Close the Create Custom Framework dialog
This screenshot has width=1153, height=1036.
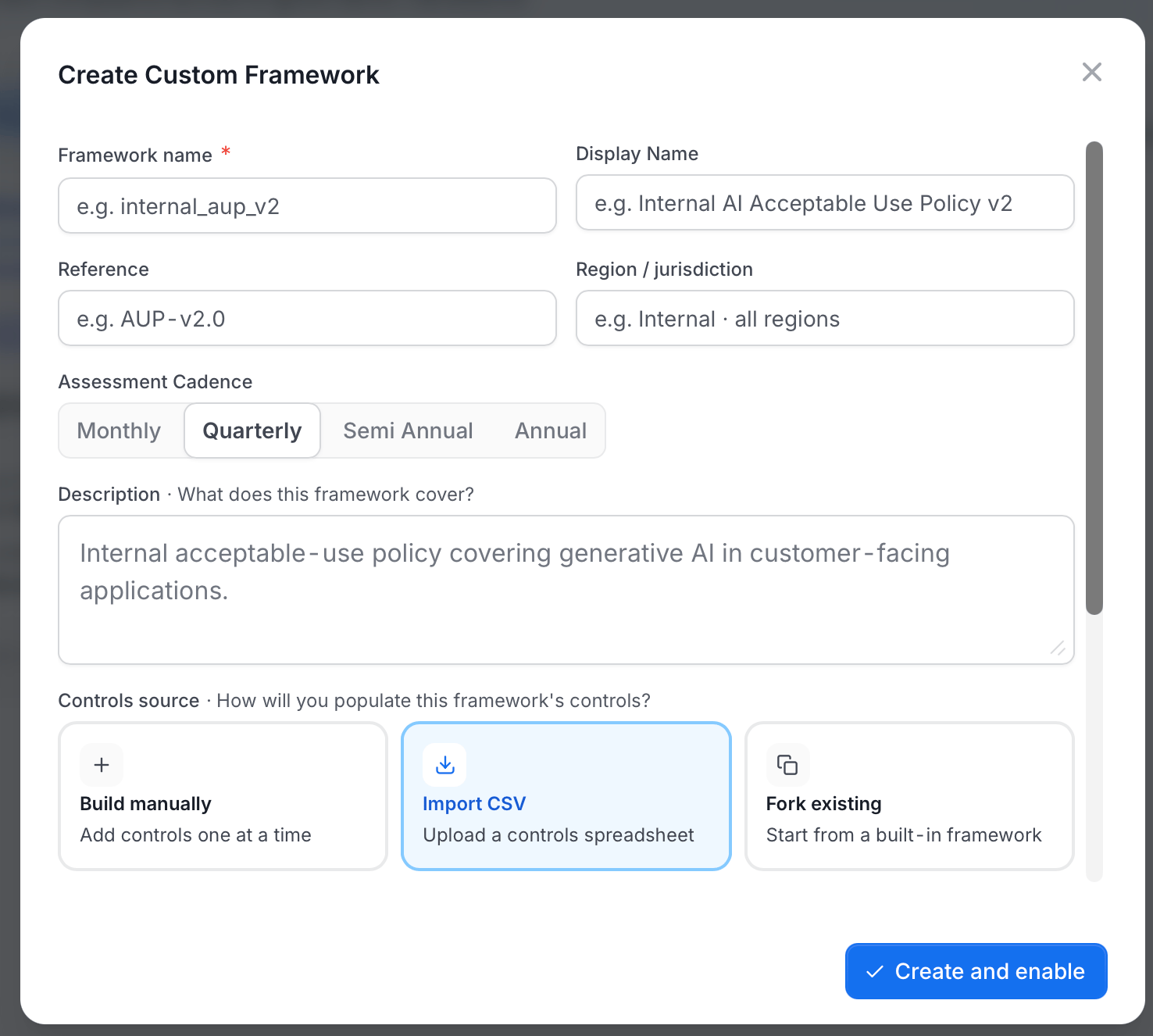click(x=1091, y=72)
